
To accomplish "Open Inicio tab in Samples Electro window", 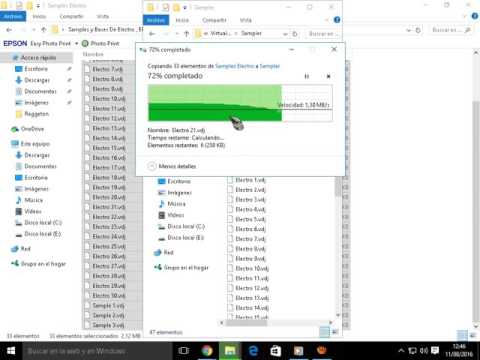I will tap(39, 16).
